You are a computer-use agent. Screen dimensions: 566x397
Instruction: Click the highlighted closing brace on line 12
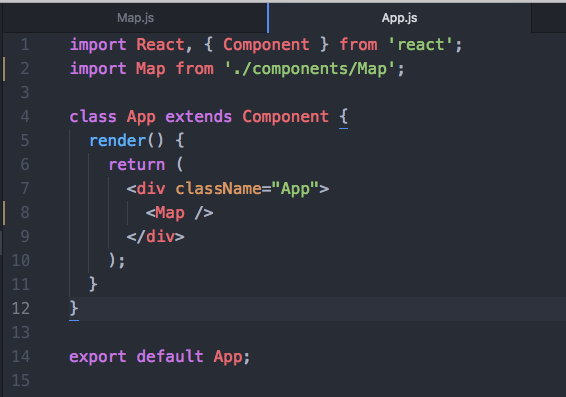pyautogui.click(x=74, y=309)
